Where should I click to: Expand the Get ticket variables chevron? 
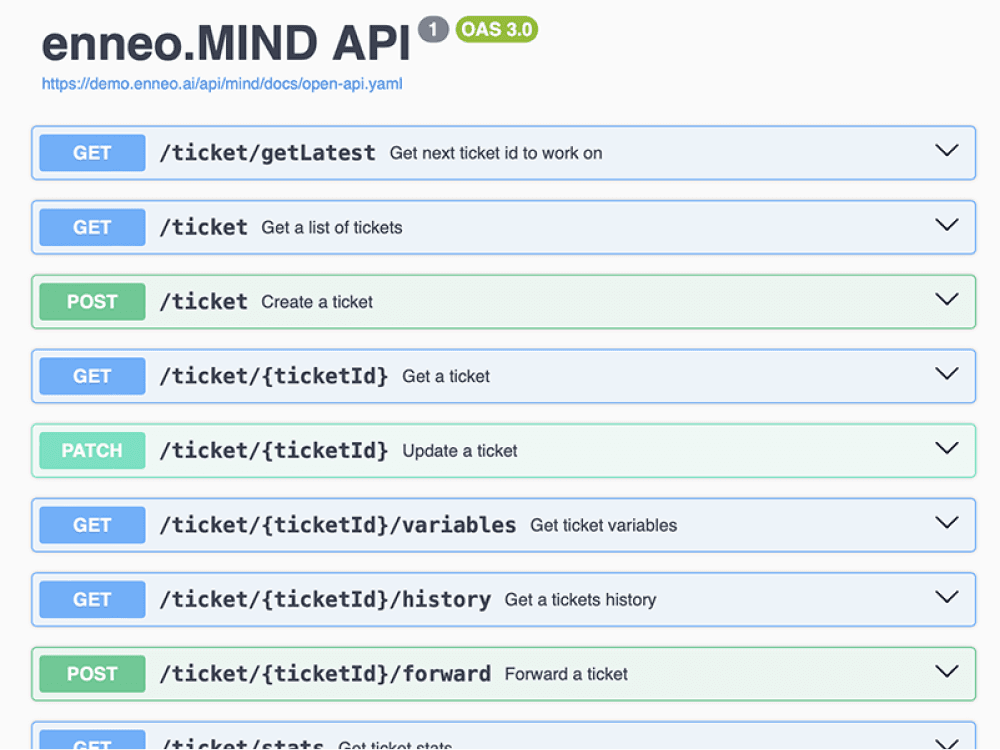[946, 523]
